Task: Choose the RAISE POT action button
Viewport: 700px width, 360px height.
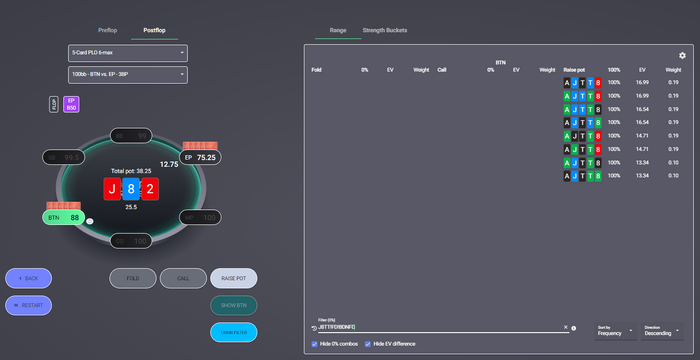Action: point(234,278)
